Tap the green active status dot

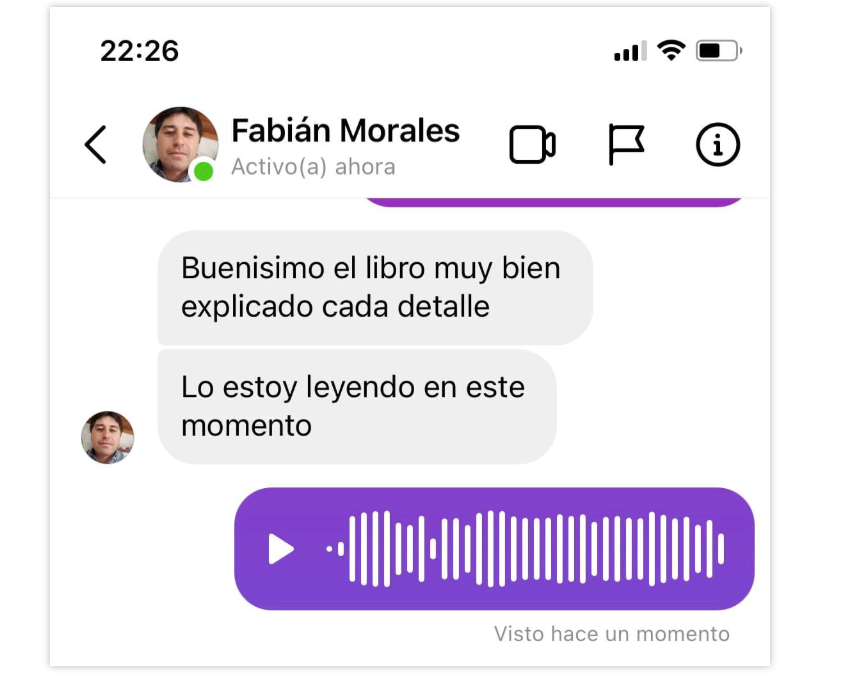(203, 172)
